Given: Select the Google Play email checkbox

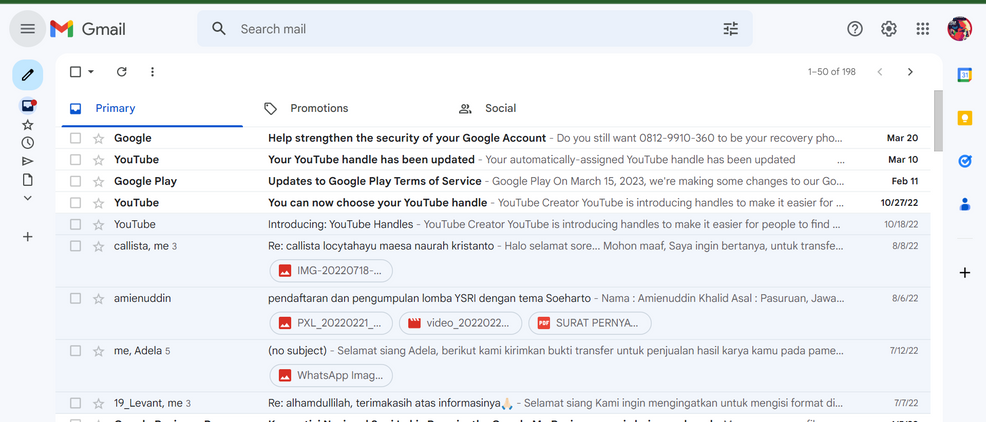Looking at the screenshot, I should point(75,181).
